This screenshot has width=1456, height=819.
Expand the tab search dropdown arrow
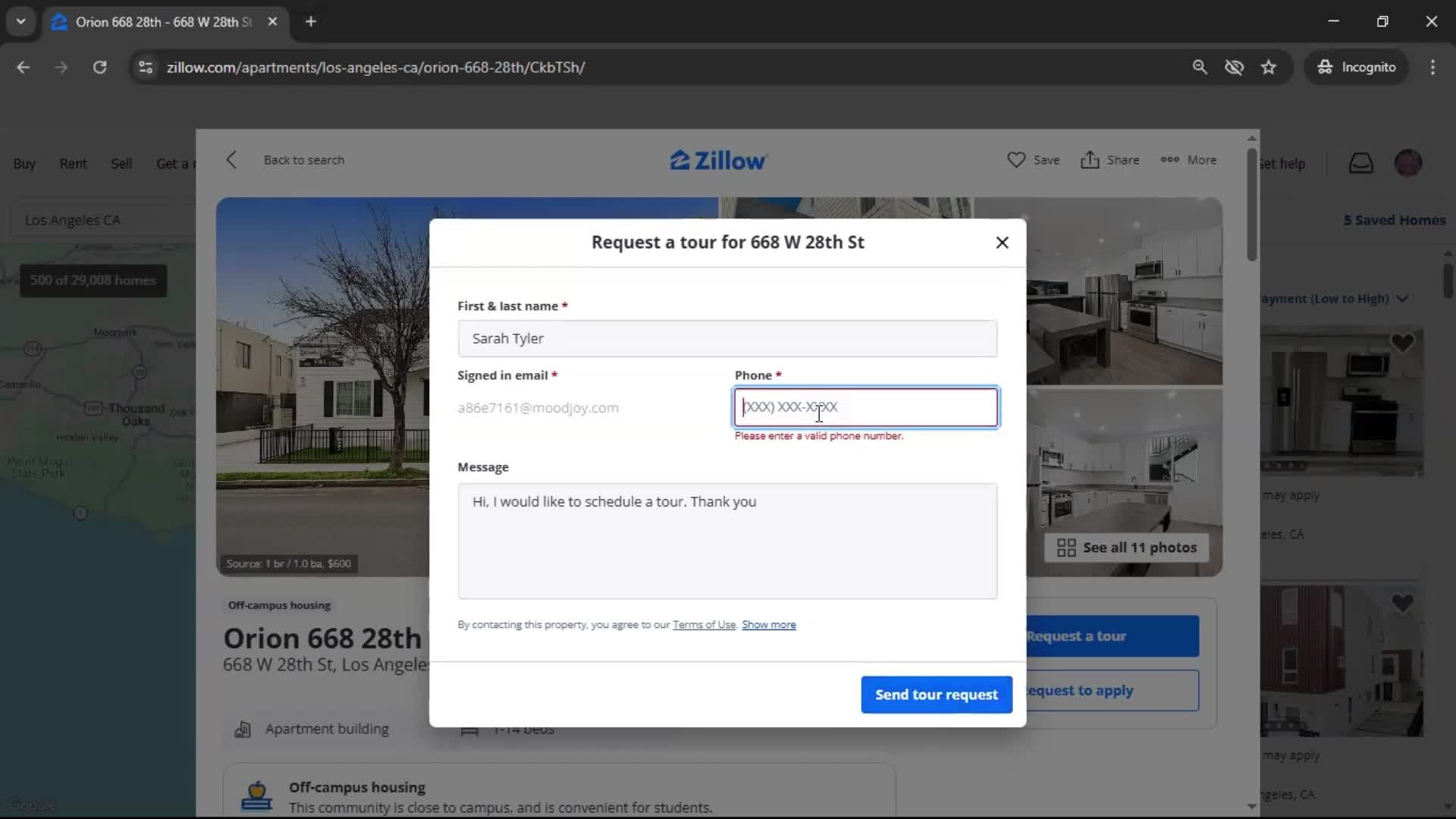click(x=20, y=21)
